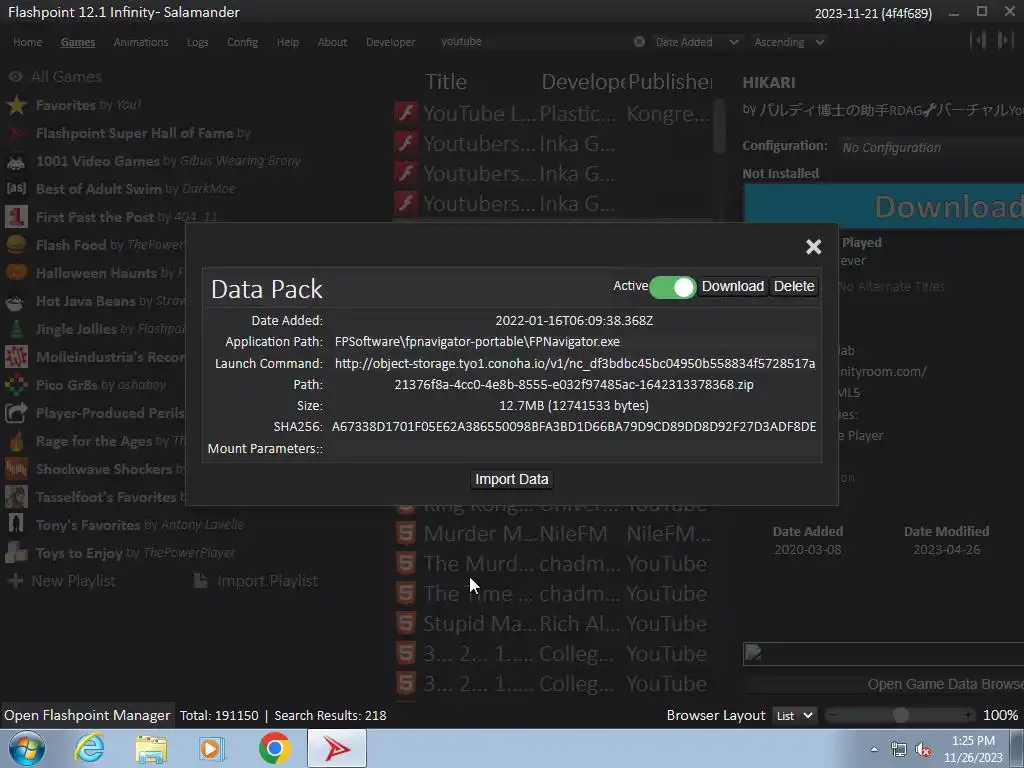Open Shockwave Shockers playlist icon
Screen dimensions: 1024x768
pyautogui.click(x=16, y=469)
